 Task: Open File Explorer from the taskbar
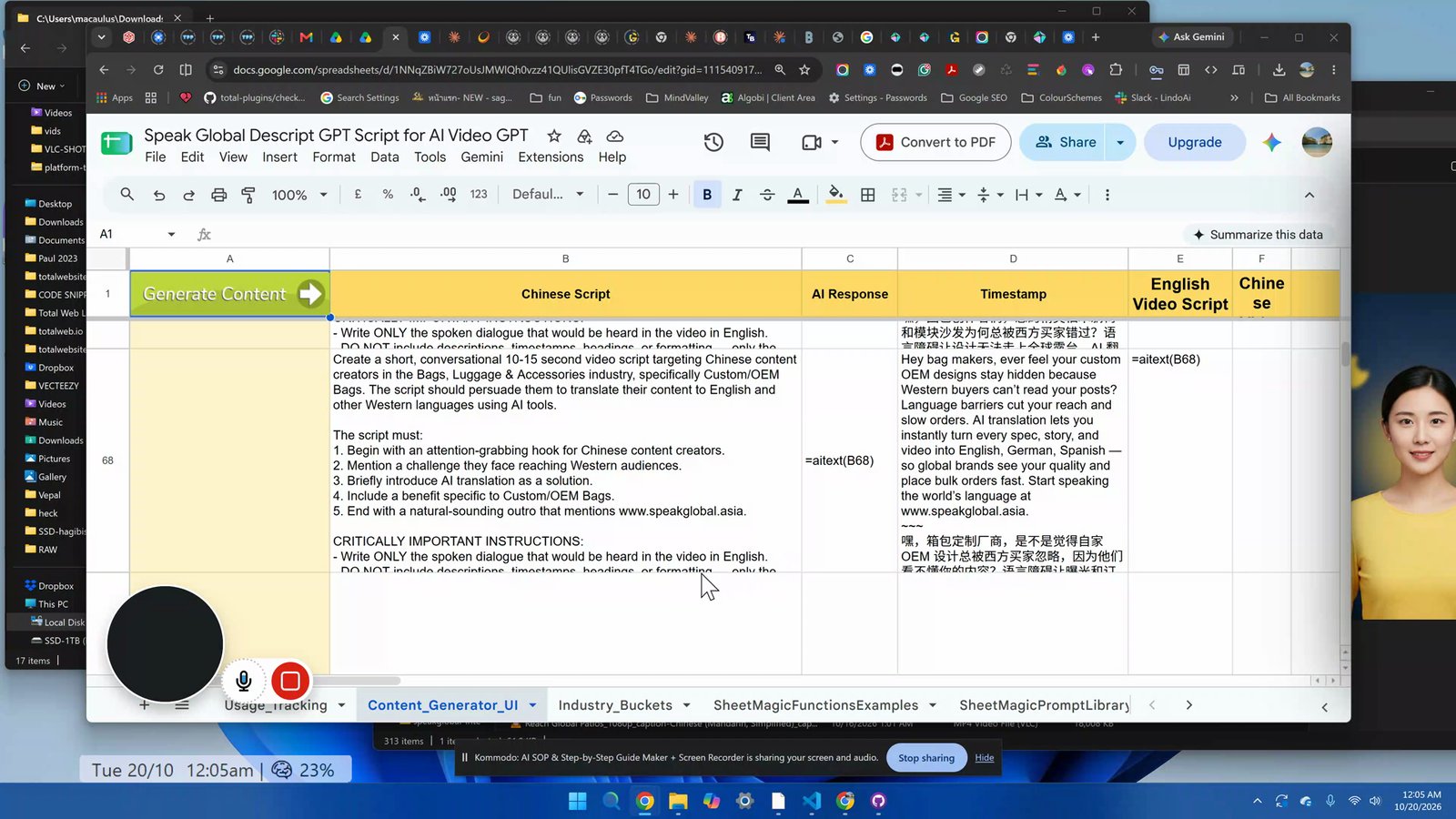point(678,801)
